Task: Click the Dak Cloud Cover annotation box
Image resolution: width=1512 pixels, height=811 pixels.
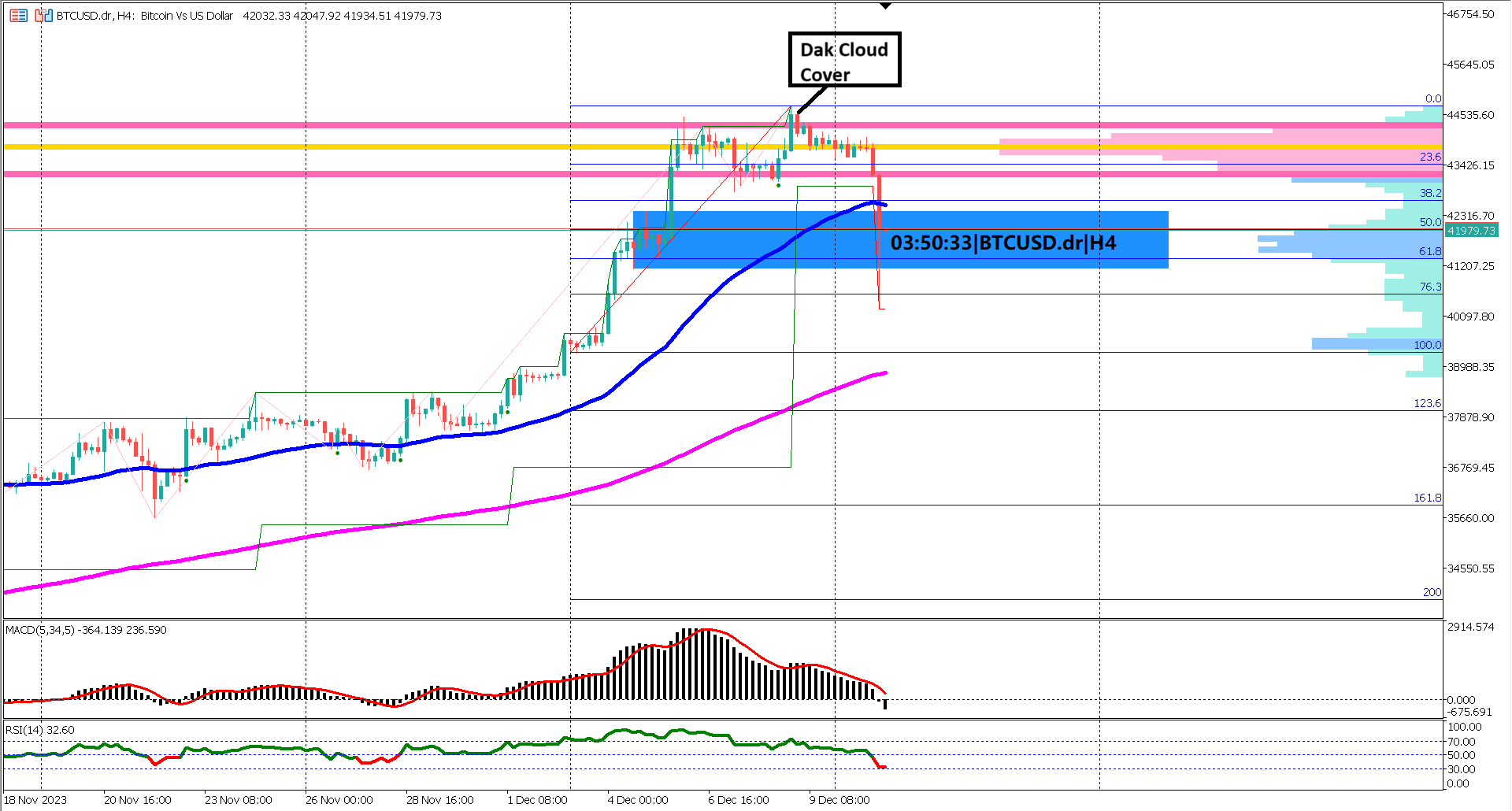Action: pos(843,59)
